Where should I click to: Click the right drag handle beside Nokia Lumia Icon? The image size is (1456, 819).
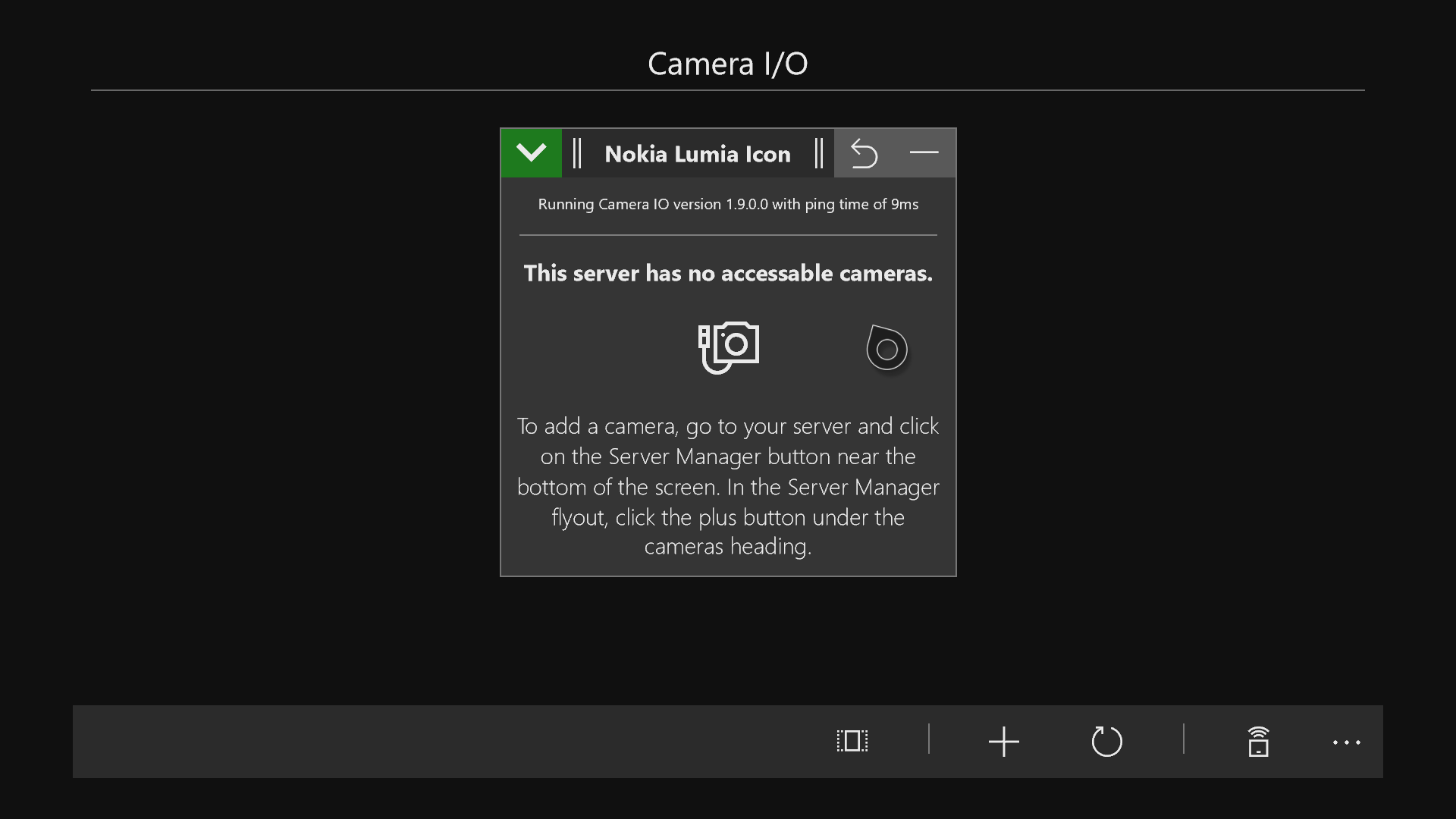[x=819, y=153]
